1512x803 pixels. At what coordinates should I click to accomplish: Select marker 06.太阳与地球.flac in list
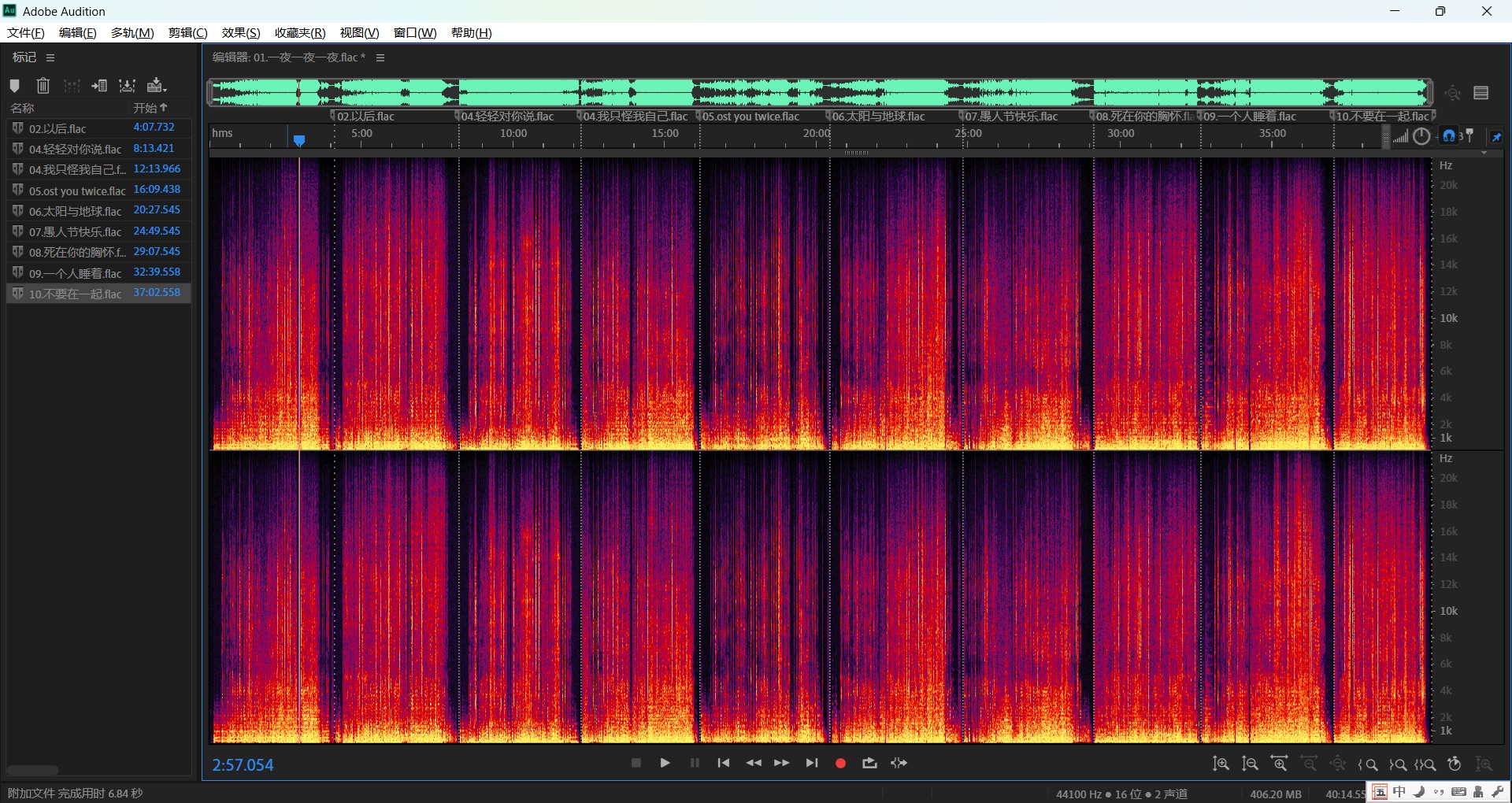point(76,211)
